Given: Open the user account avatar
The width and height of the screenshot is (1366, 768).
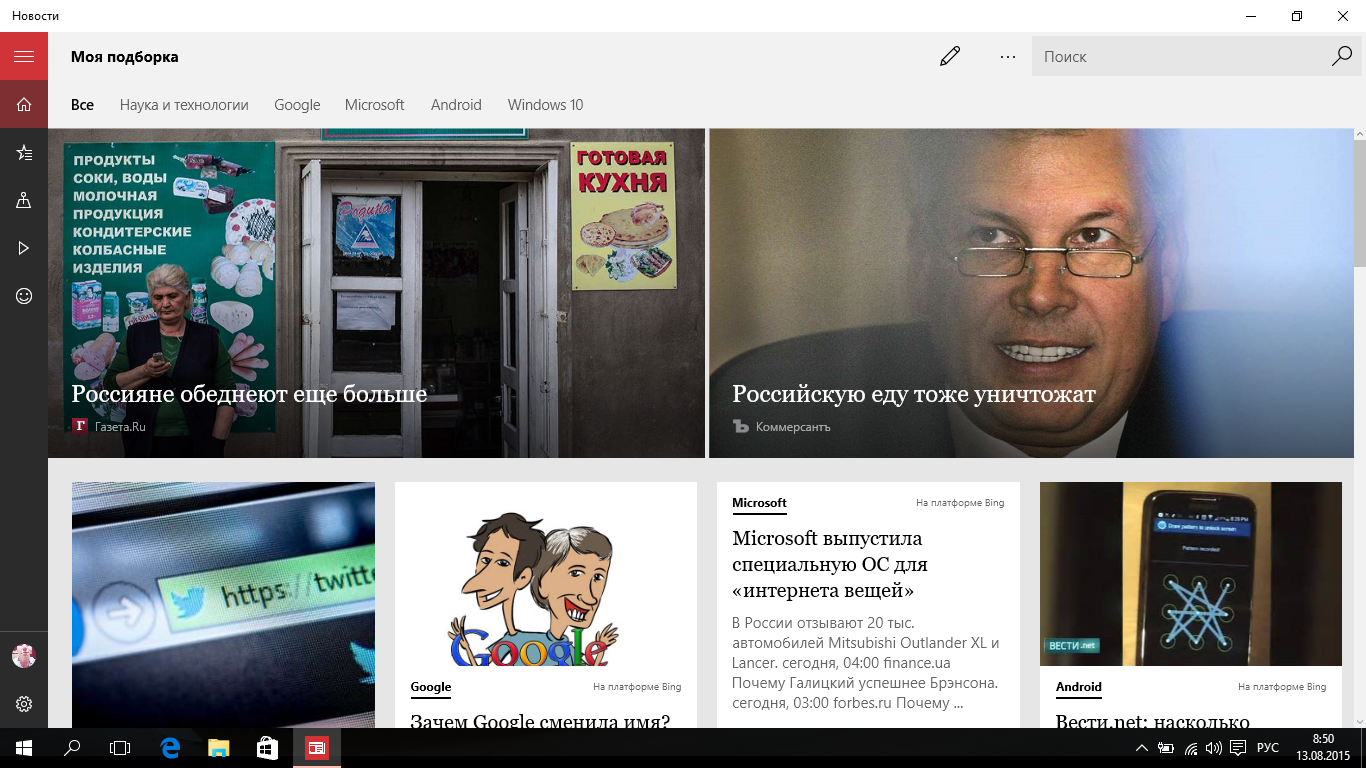Looking at the screenshot, I should [24, 656].
